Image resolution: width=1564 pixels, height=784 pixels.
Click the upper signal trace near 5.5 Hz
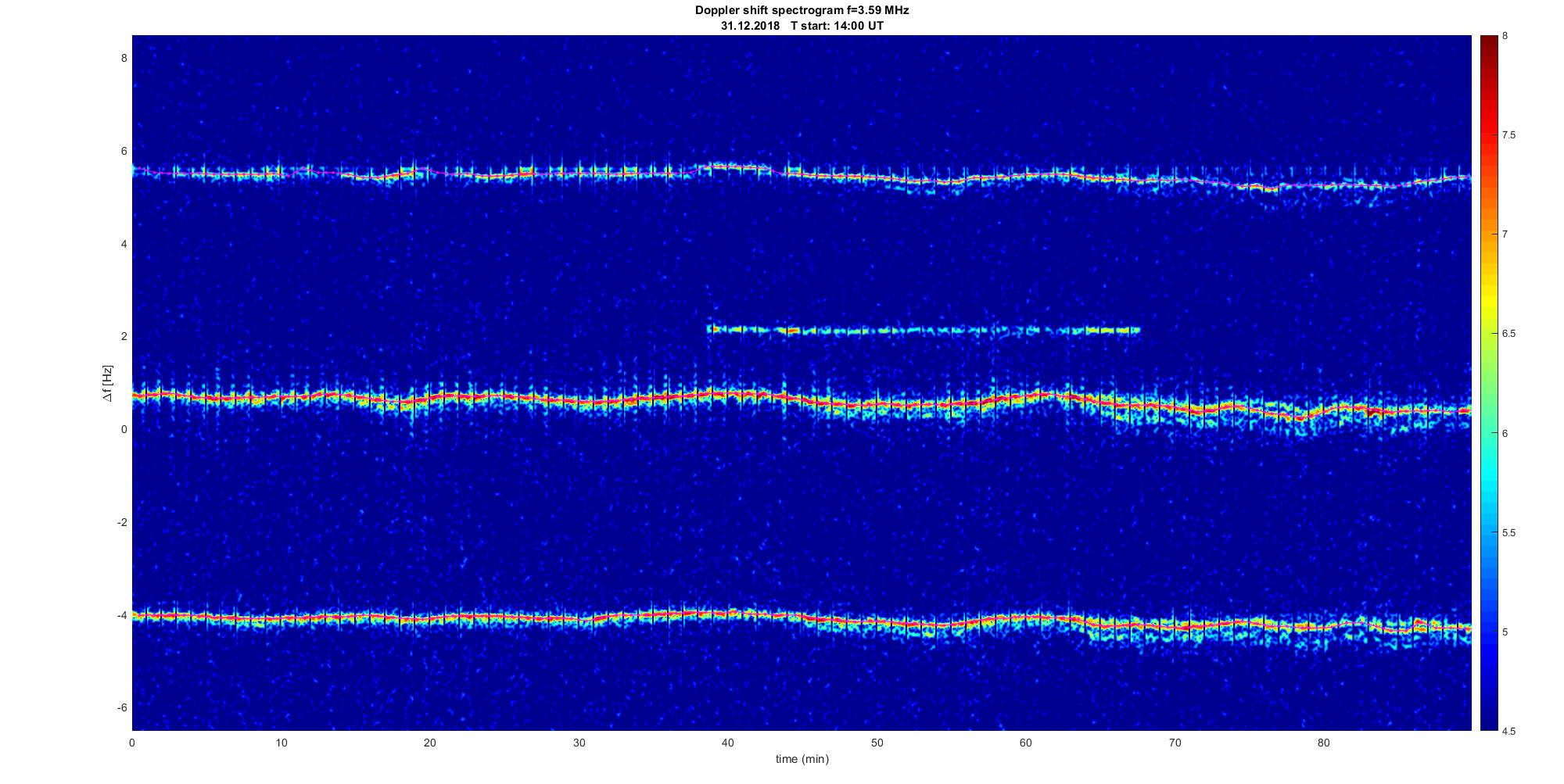802,176
